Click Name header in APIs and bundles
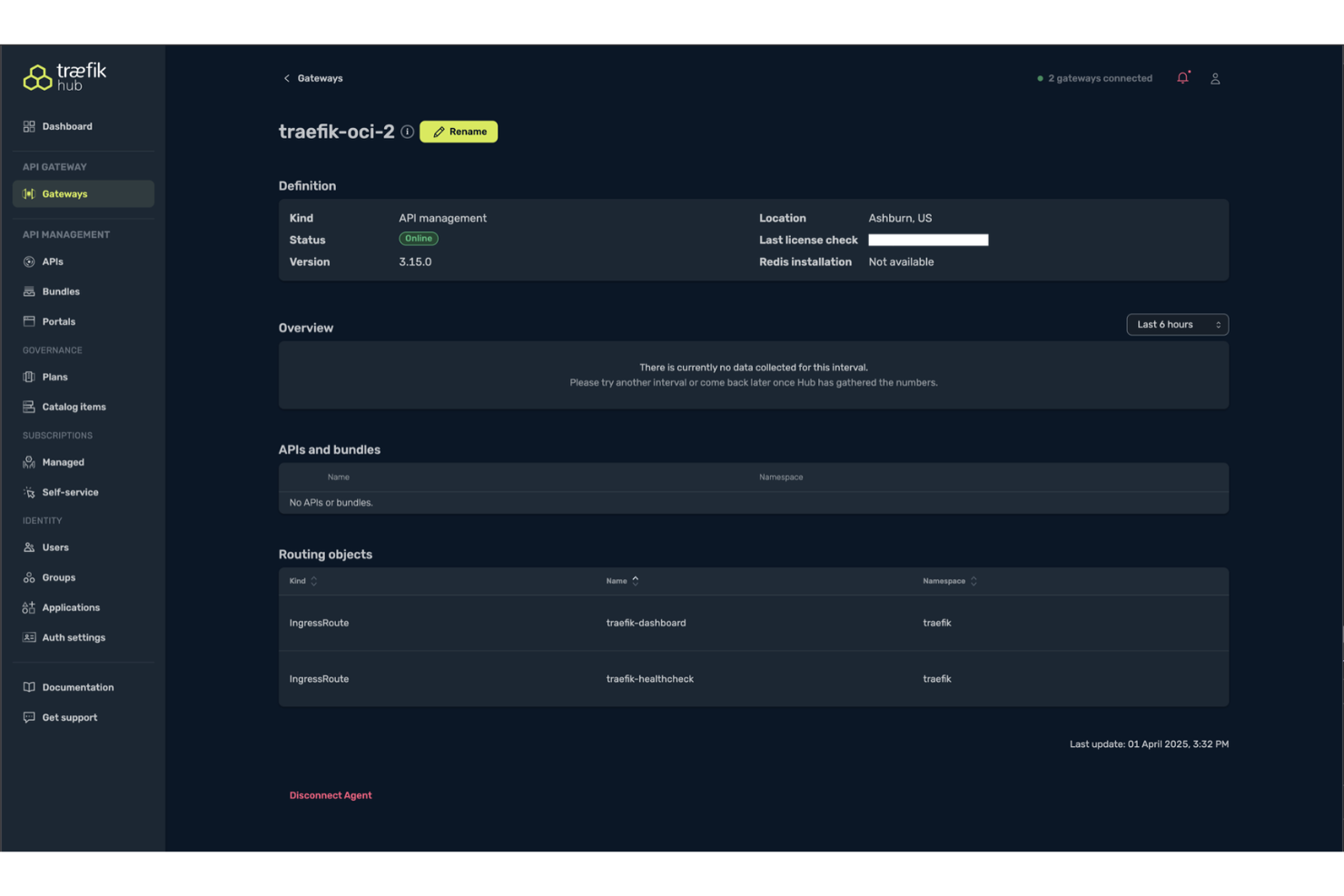This screenshot has width=1344, height=896. tap(338, 478)
